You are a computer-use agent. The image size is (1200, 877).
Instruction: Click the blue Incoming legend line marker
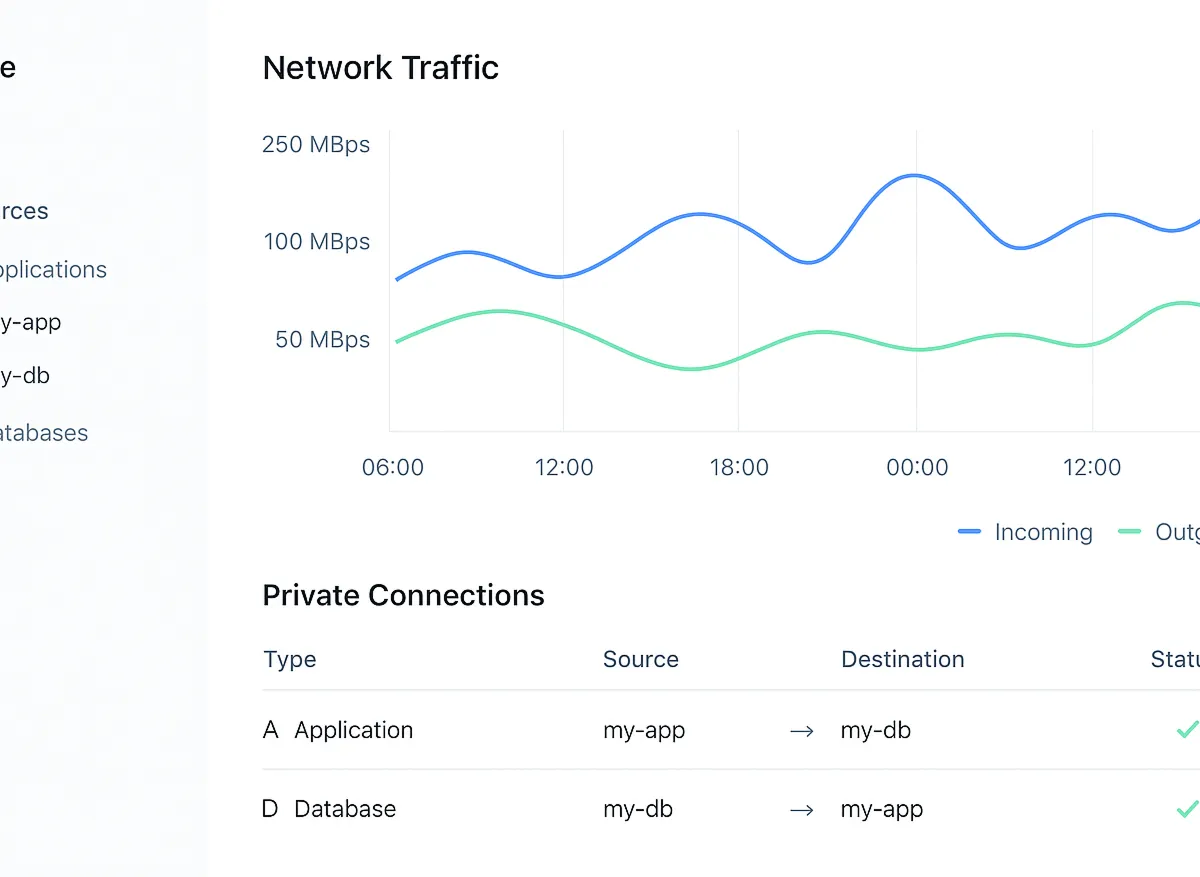[x=969, y=532]
